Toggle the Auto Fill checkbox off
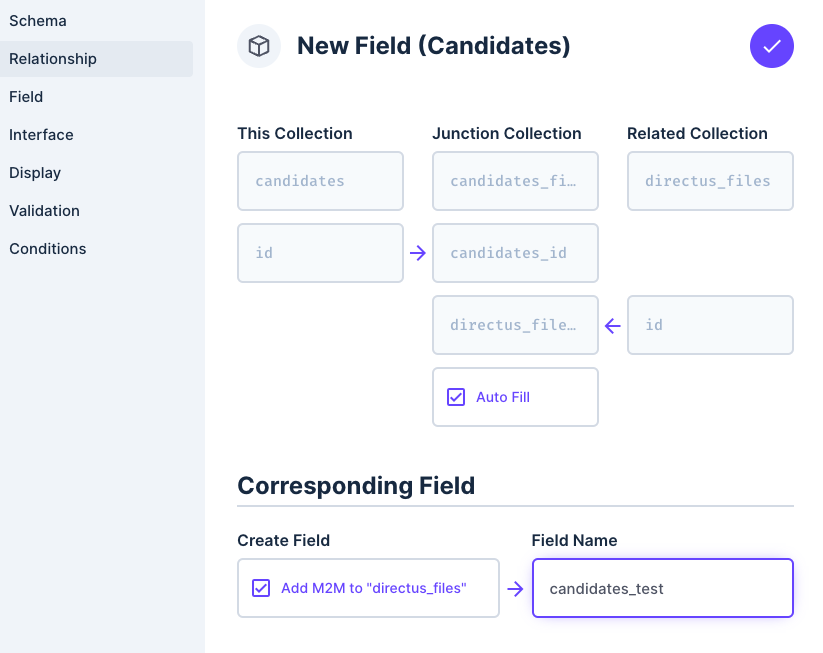 (x=456, y=397)
